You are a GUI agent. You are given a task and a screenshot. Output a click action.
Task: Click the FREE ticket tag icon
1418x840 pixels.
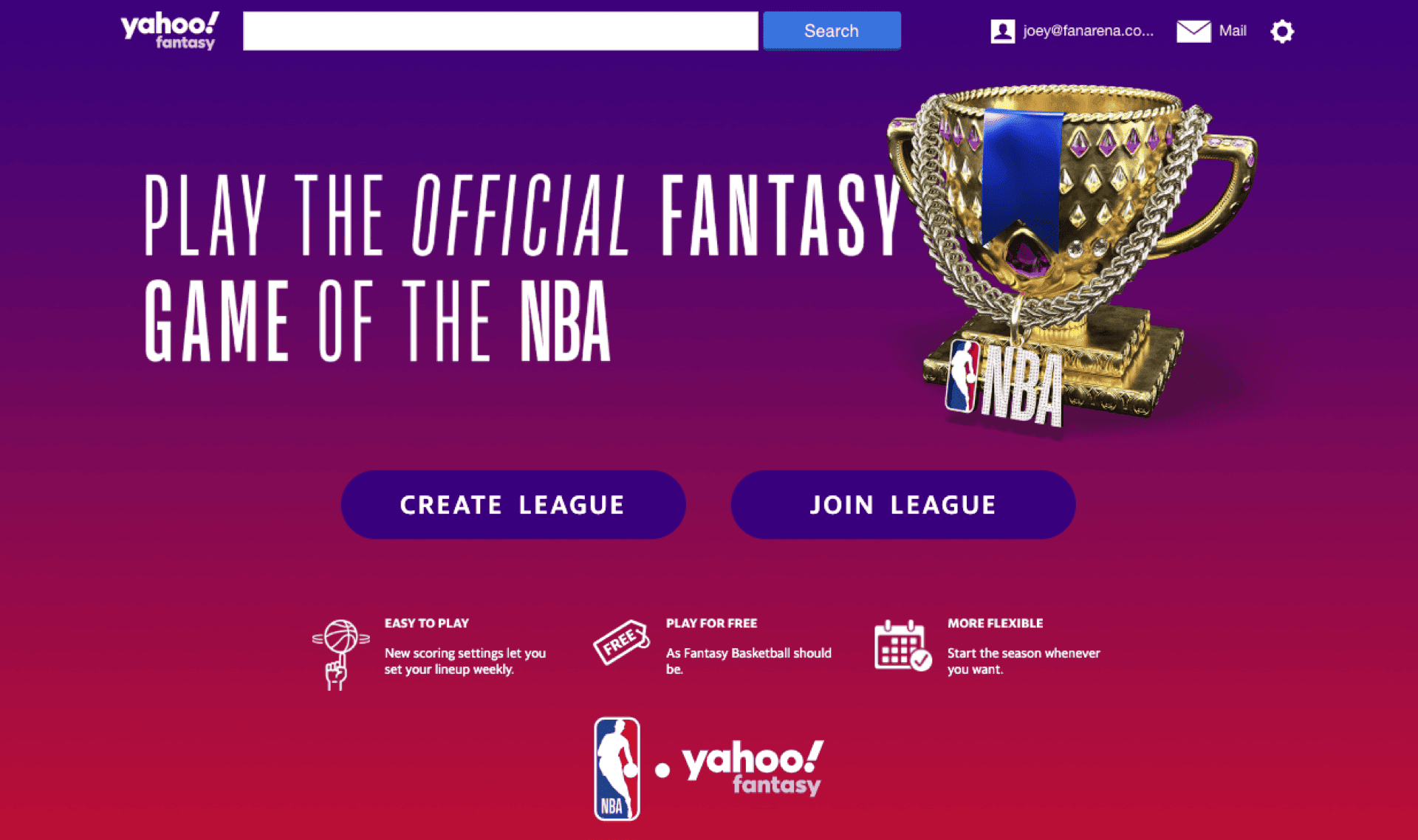pos(621,641)
